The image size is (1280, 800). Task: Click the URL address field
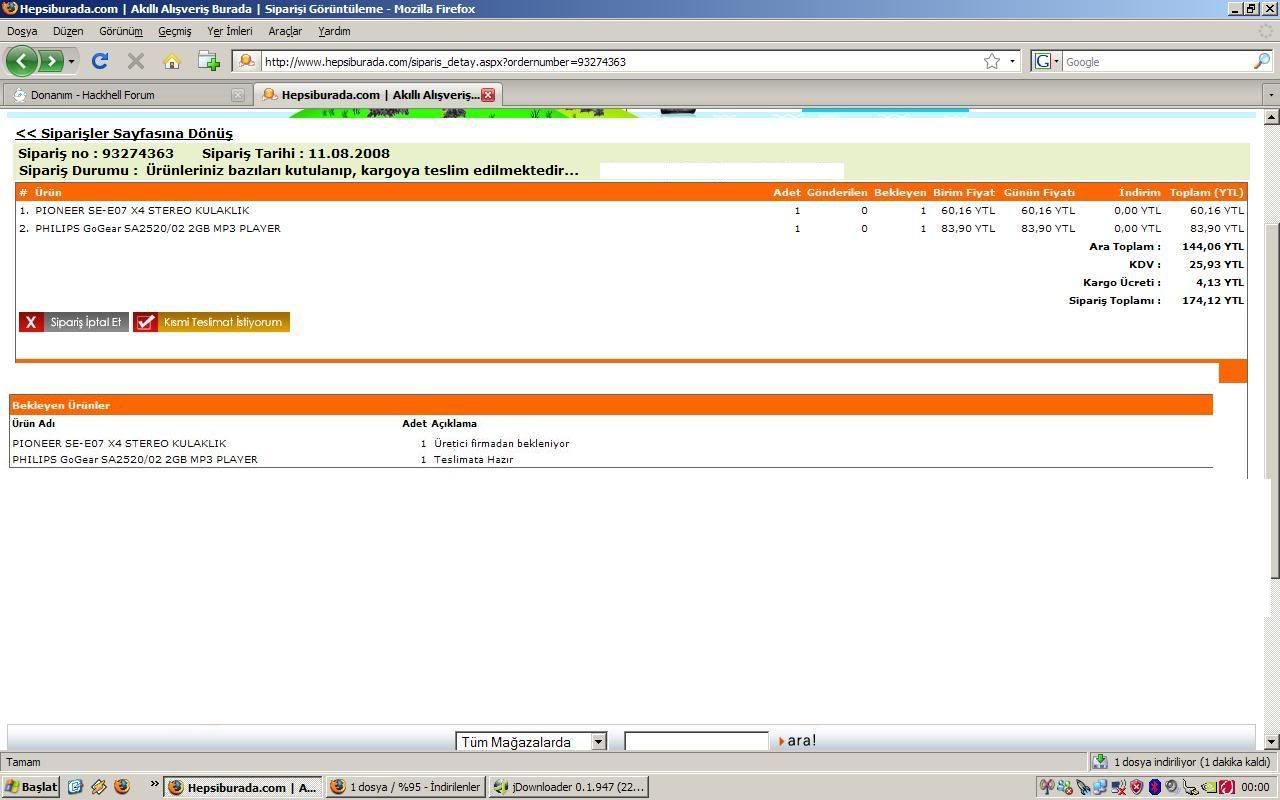pos(620,61)
